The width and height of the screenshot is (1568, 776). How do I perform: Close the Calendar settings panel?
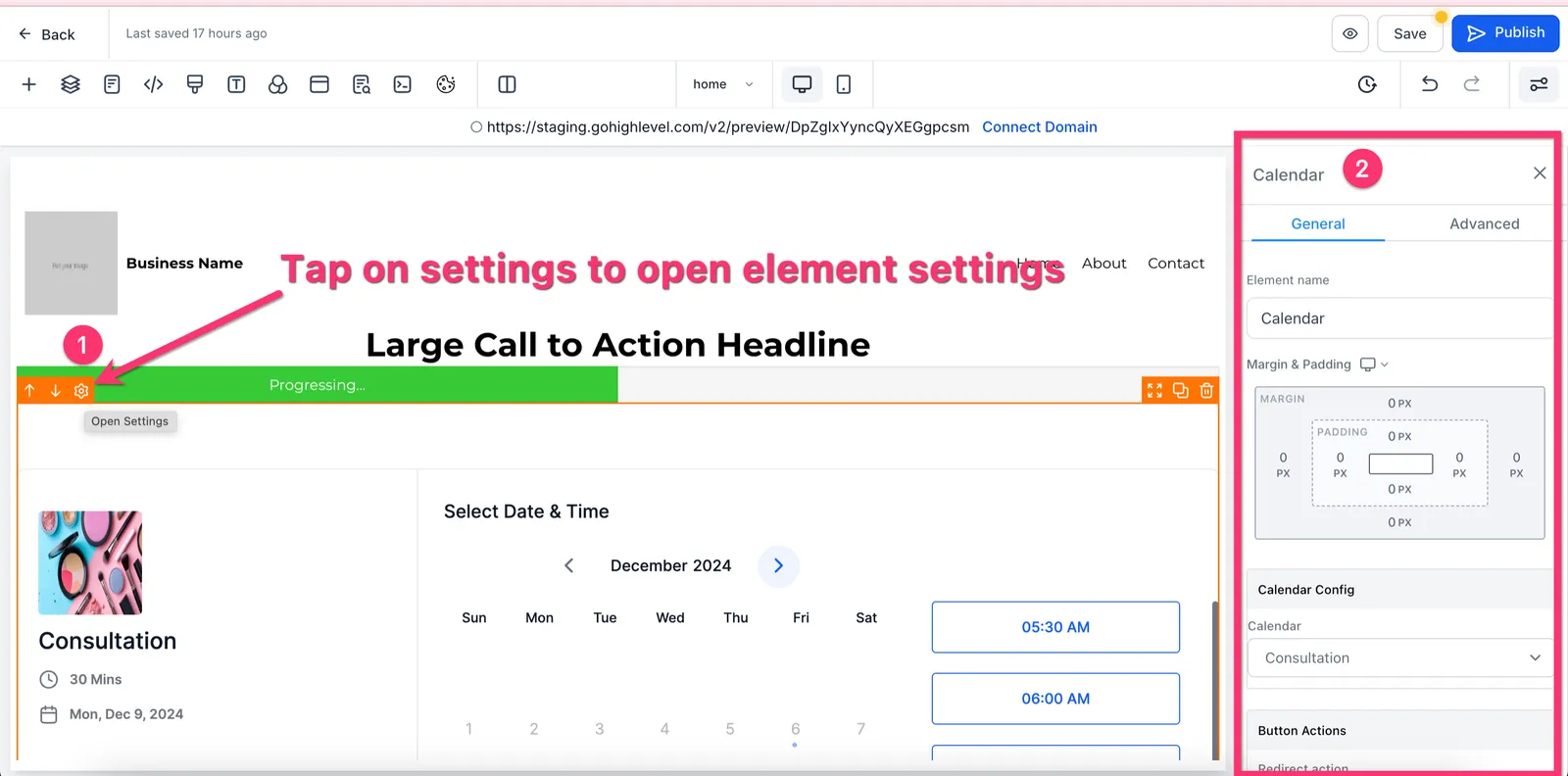point(1540,173)
